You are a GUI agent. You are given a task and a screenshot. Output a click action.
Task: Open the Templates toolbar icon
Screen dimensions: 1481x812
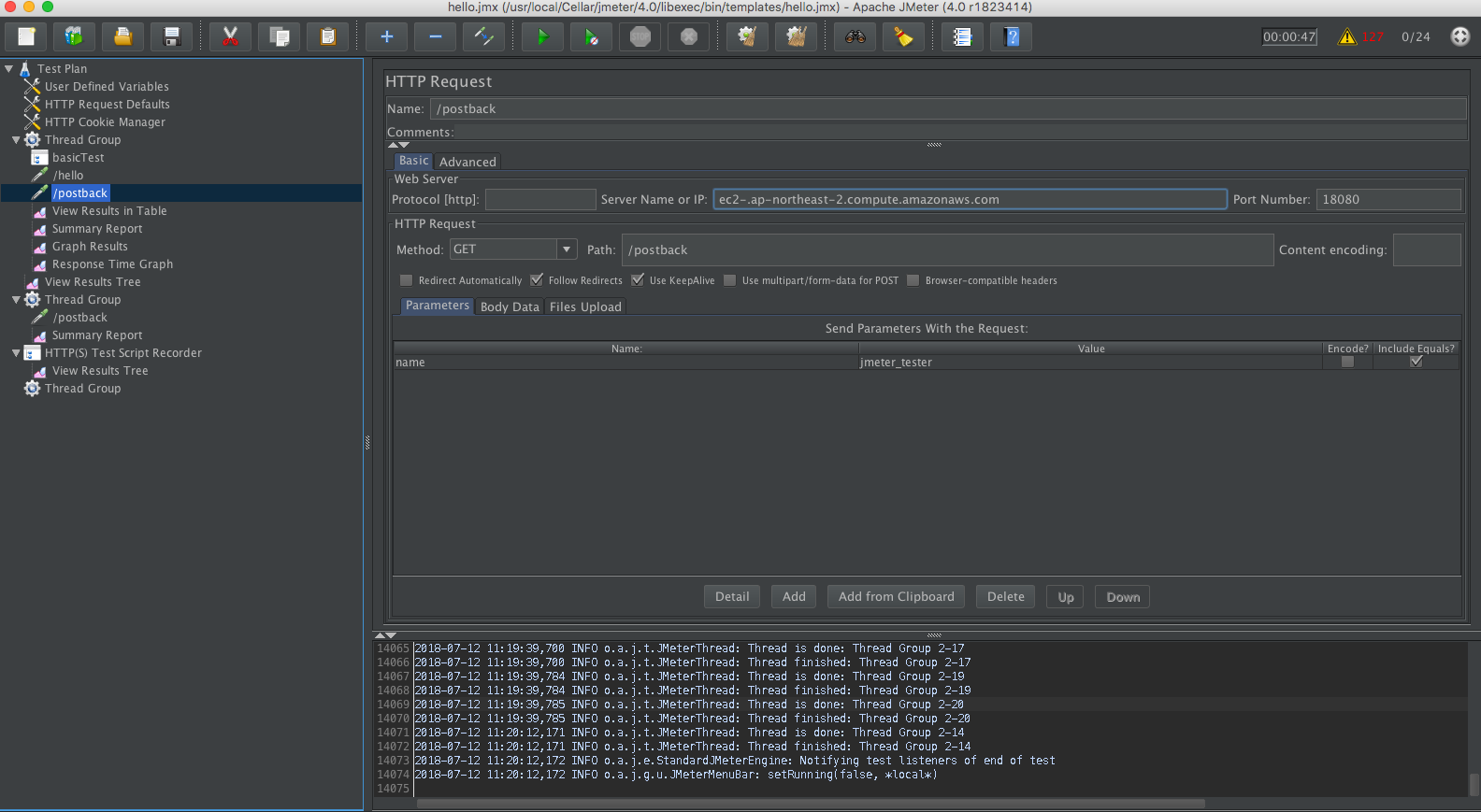75,37
